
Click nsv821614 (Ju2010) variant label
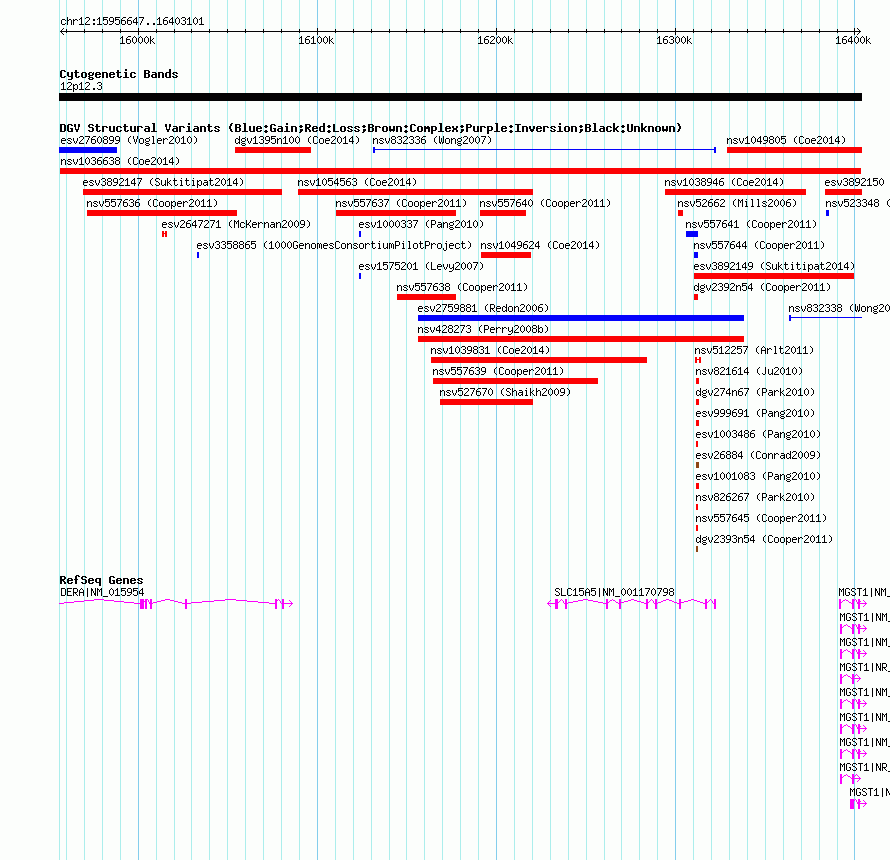coord(749,371)
